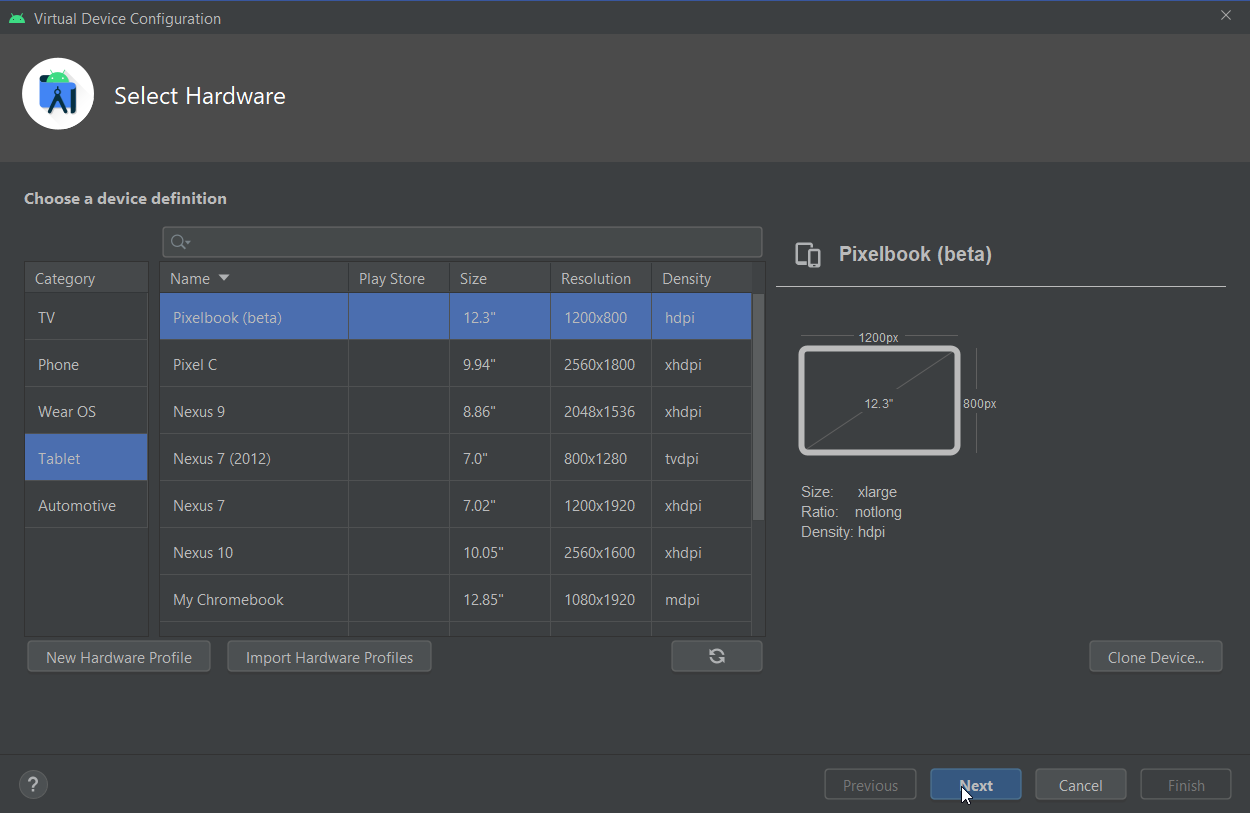Click the 2048x1536 resolution cell
Image resolution: width=1250 pixels, height=813 pixels.
pyautogui.click(x=600, y=411)
